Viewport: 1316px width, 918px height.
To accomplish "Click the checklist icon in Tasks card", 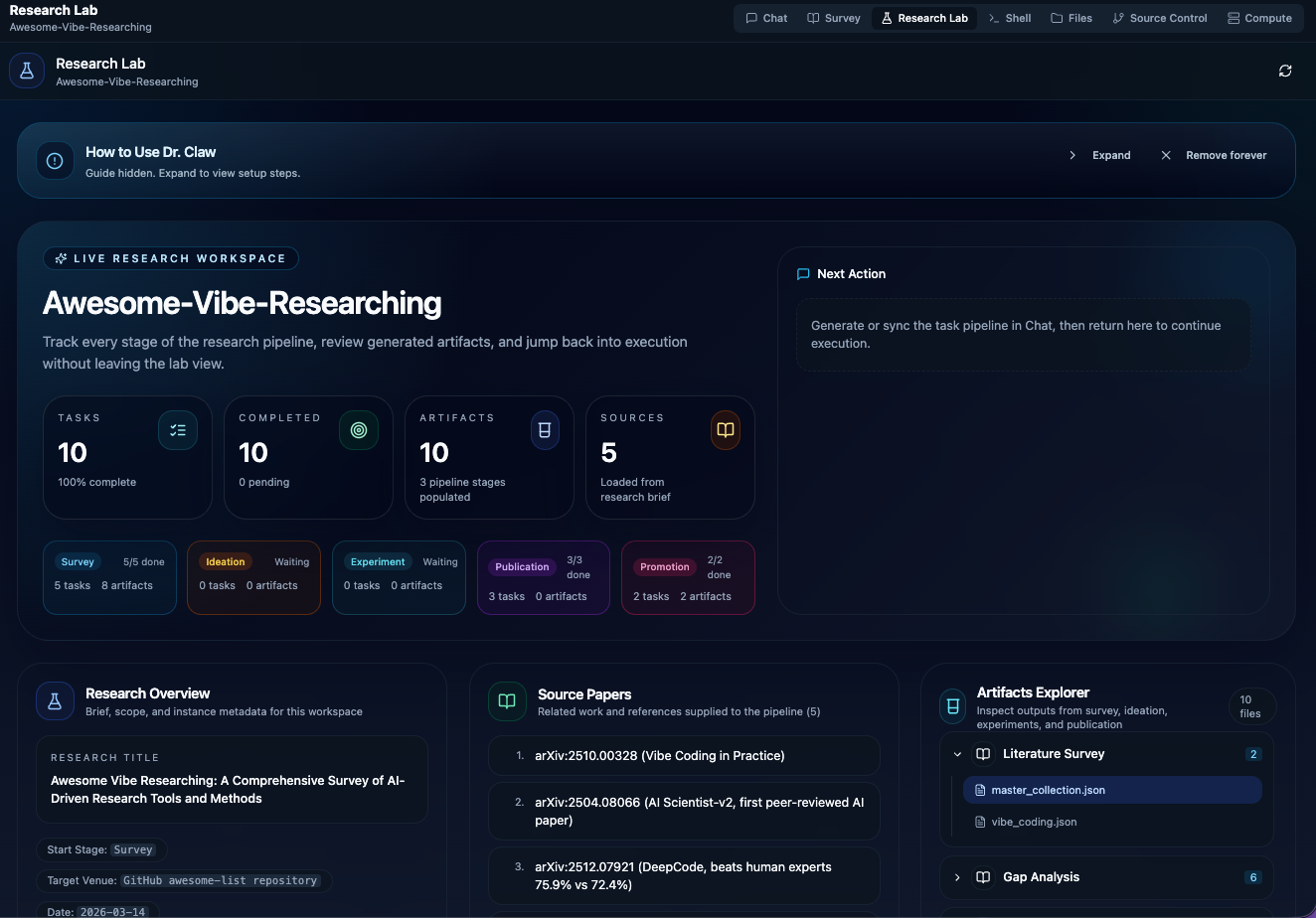I will 178,430.
